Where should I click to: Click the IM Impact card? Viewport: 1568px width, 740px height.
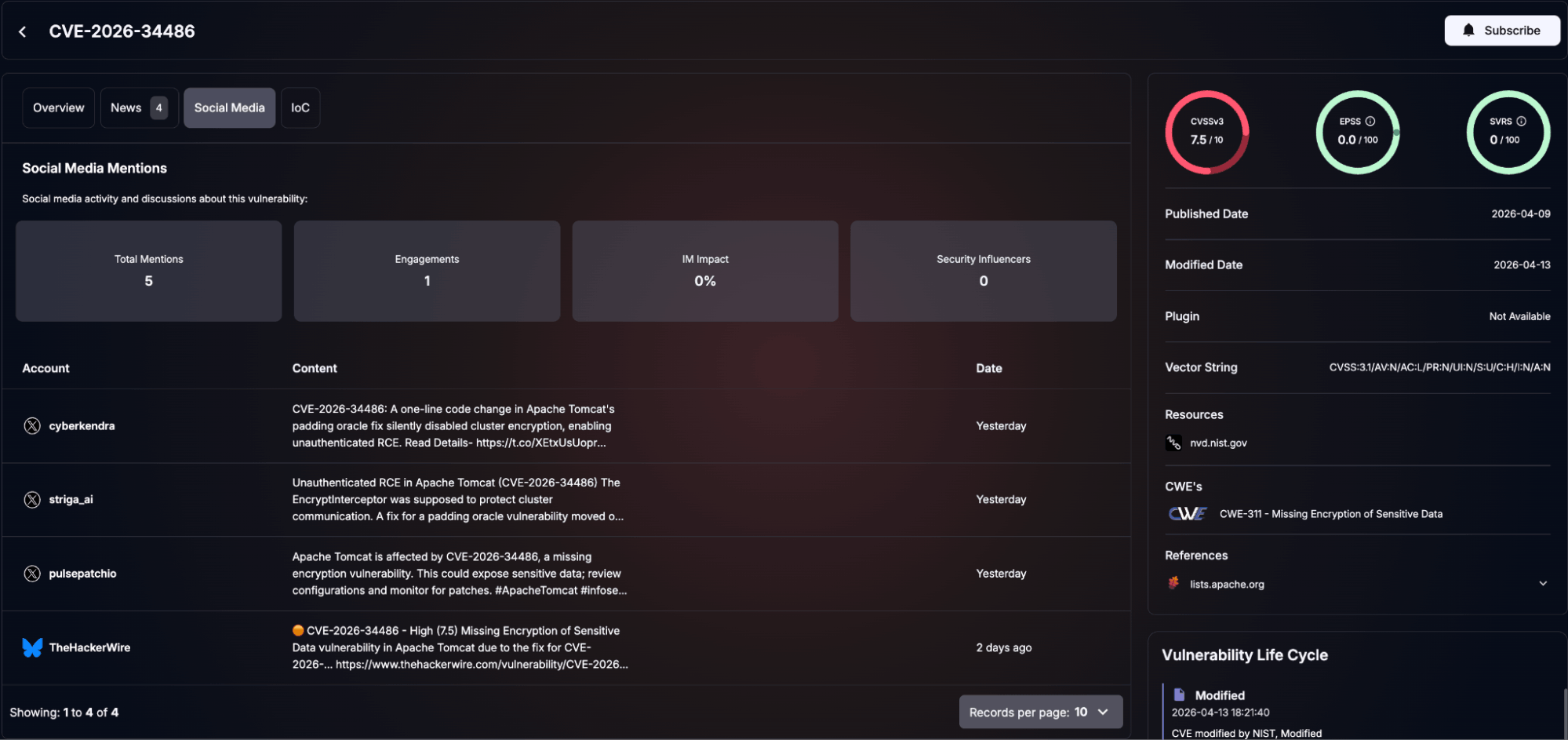click(x=705, y=271)
